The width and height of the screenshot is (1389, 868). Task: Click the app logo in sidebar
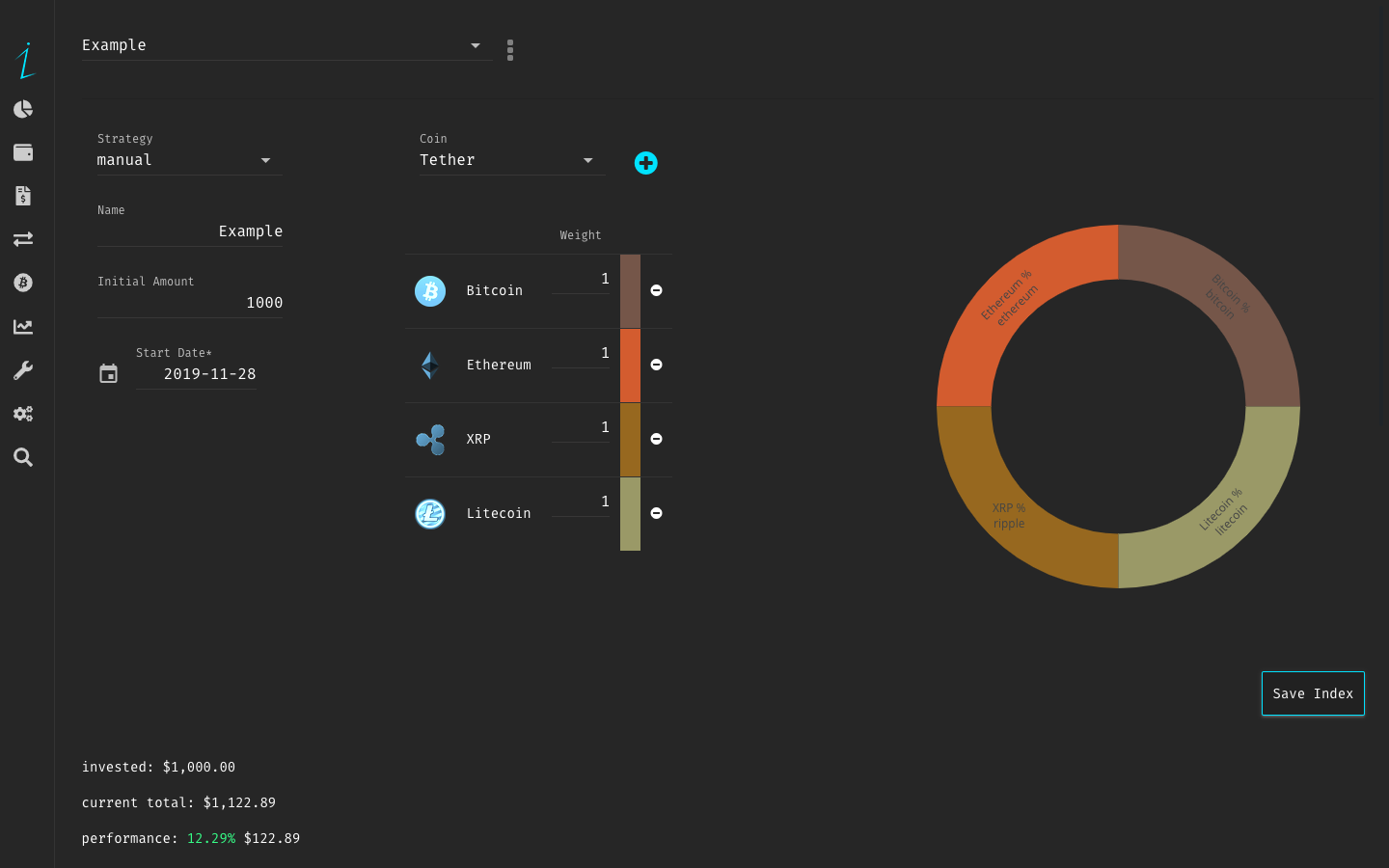tap(25, 61)
